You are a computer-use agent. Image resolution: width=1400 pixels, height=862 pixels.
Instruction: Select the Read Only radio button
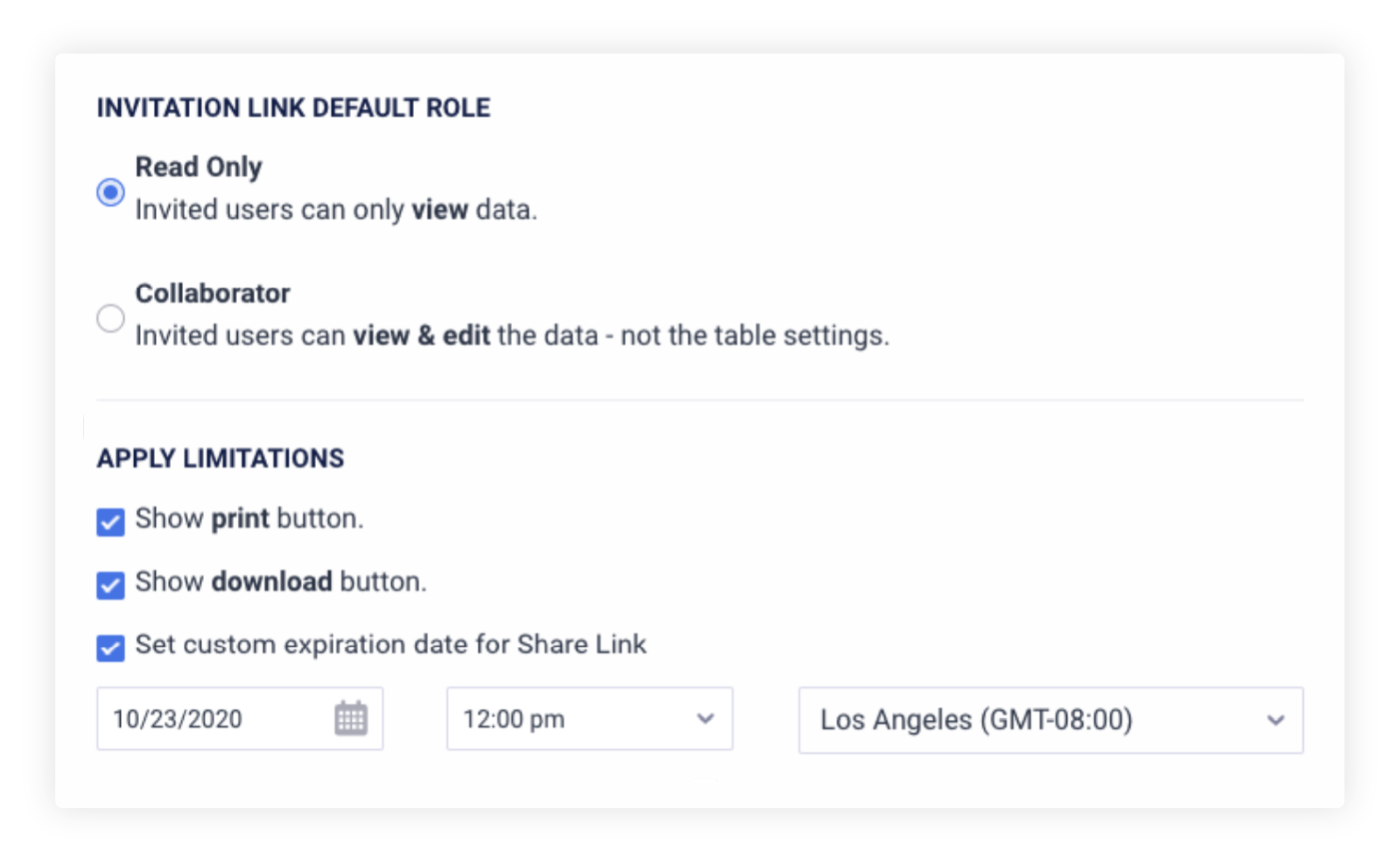point(111,191)
